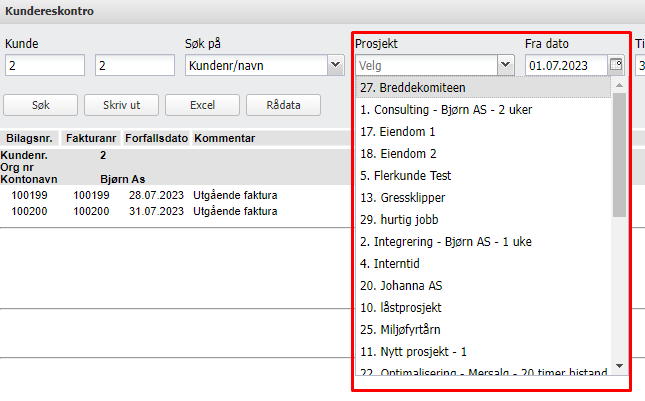Image resolution: width=645 pixels, height=401 pixels.
Task: Export the list with the Excel button
Action: [200, 105]
